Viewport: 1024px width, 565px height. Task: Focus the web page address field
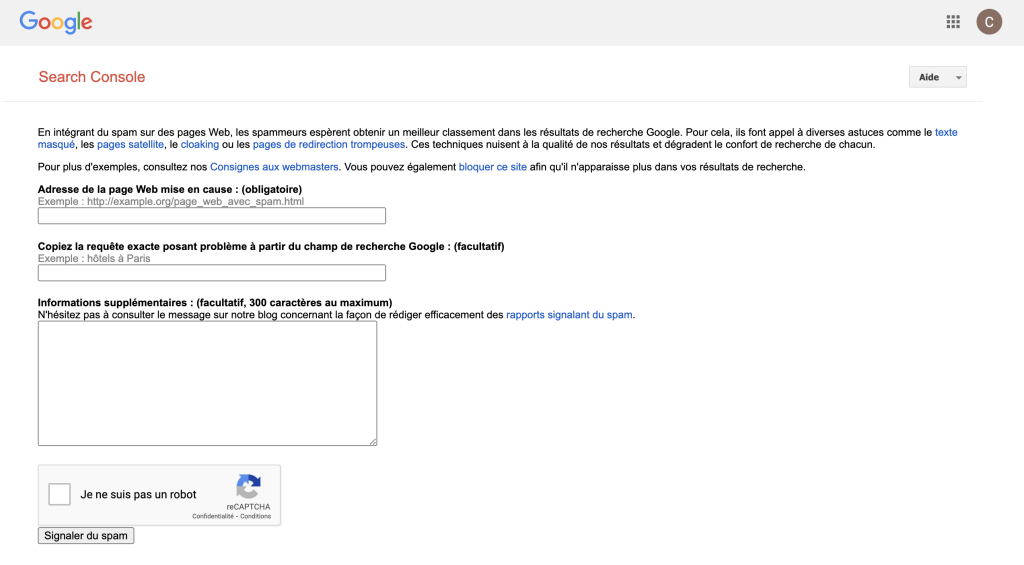coord(211,216)
